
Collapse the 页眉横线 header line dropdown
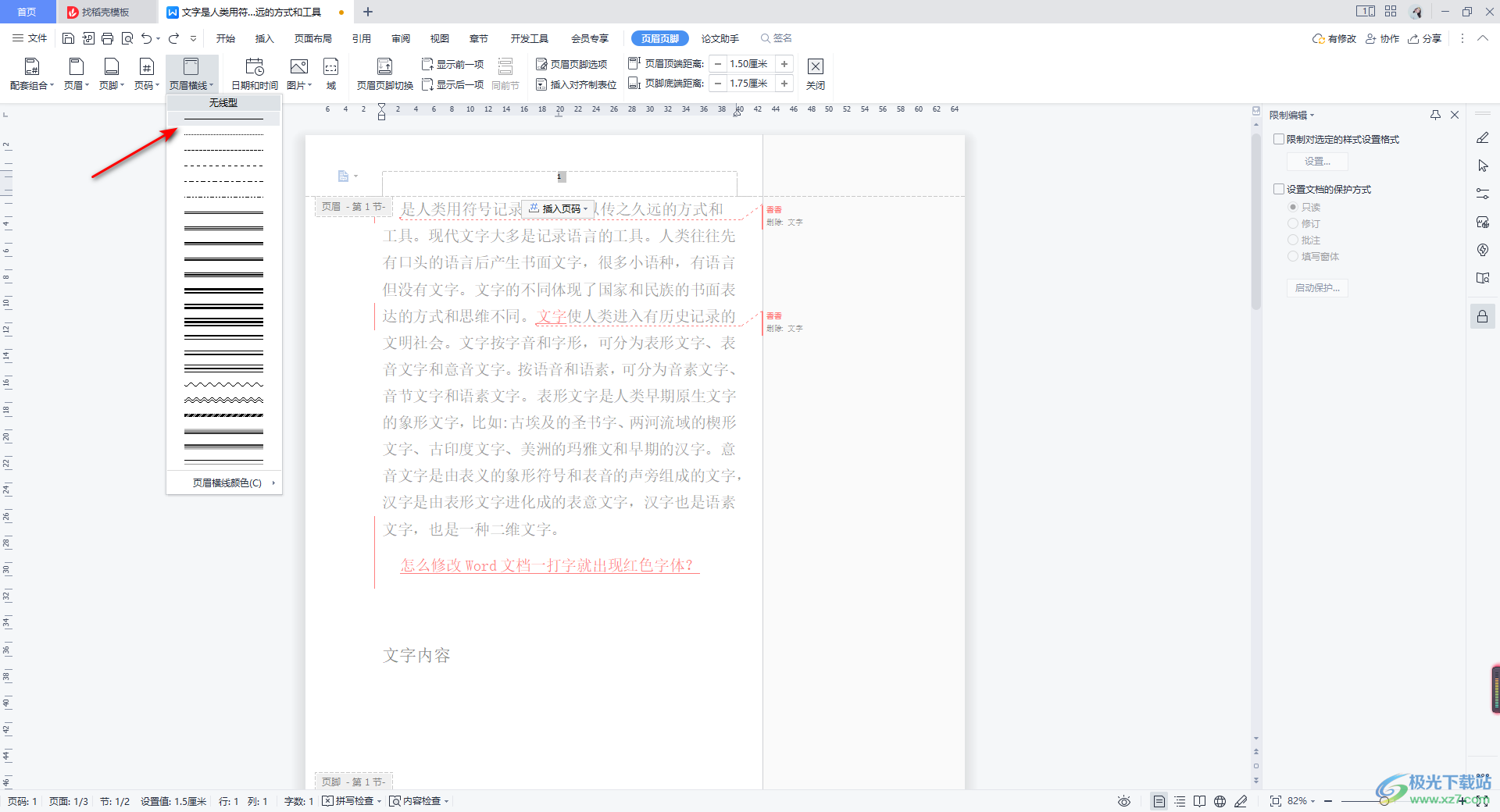(191, 74)
